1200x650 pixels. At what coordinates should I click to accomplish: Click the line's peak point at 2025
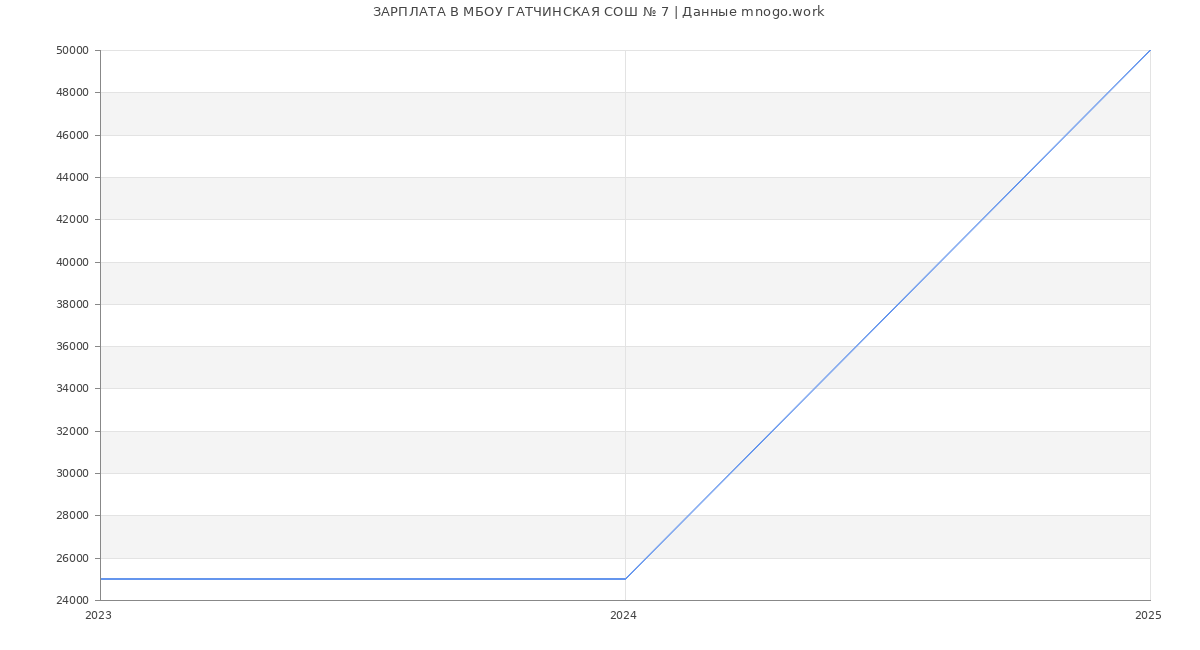pyautogui.click(x=1150, y=50)
